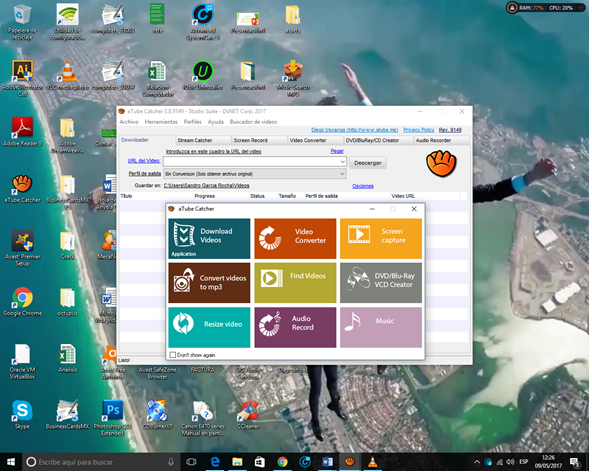The width and height of the screenshot is (592, 472).
Task: Click the URL del Video text field
Action: point(252,162)
